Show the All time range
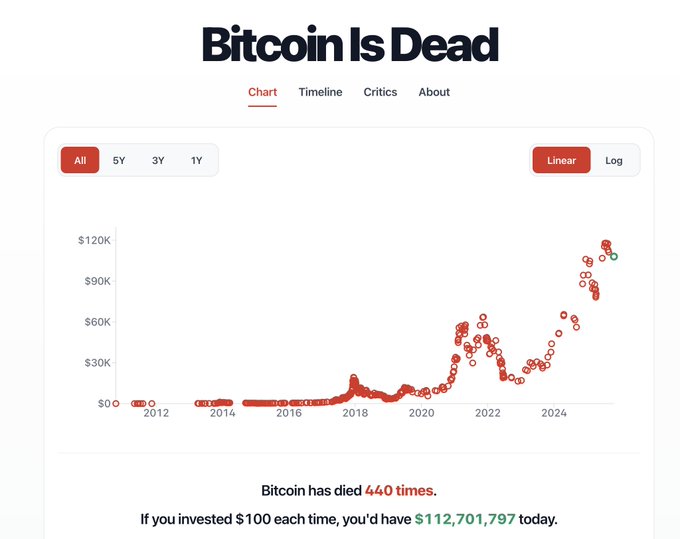The height and width of the screenshot is (539, 680). (x=80, y=160)
